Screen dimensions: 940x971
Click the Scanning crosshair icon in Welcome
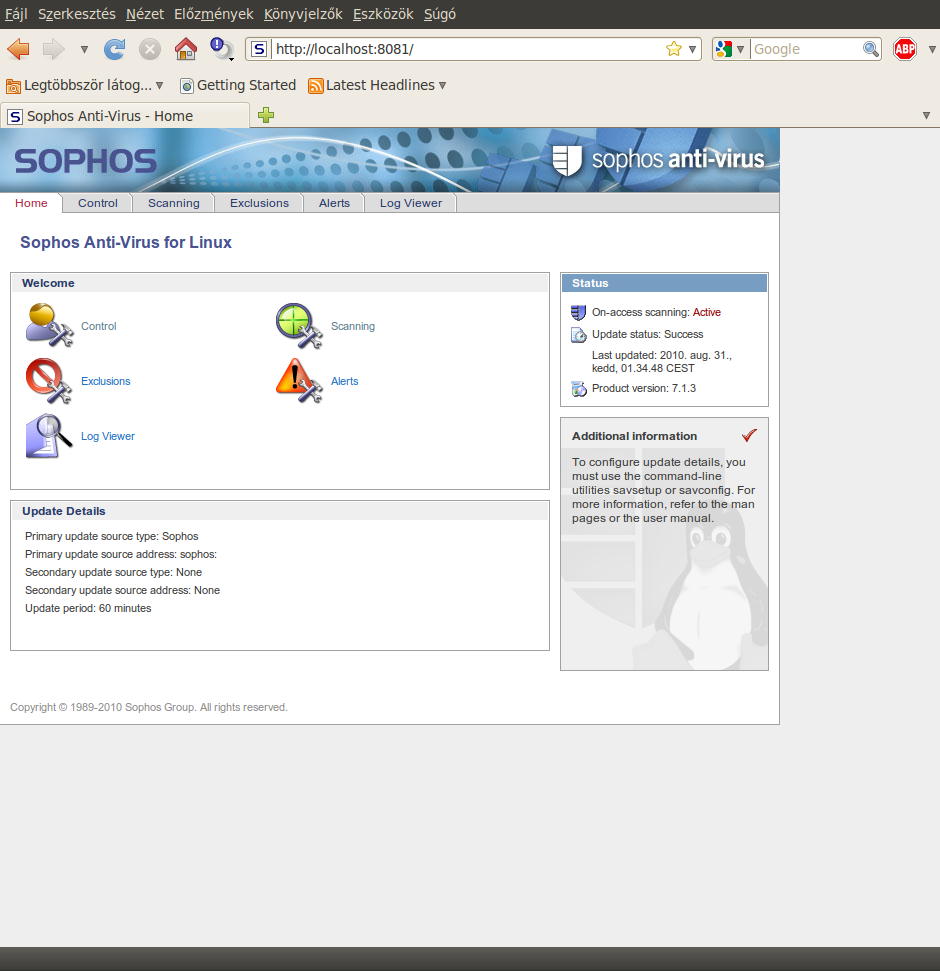pyautogui.click(x=299, y=325)
